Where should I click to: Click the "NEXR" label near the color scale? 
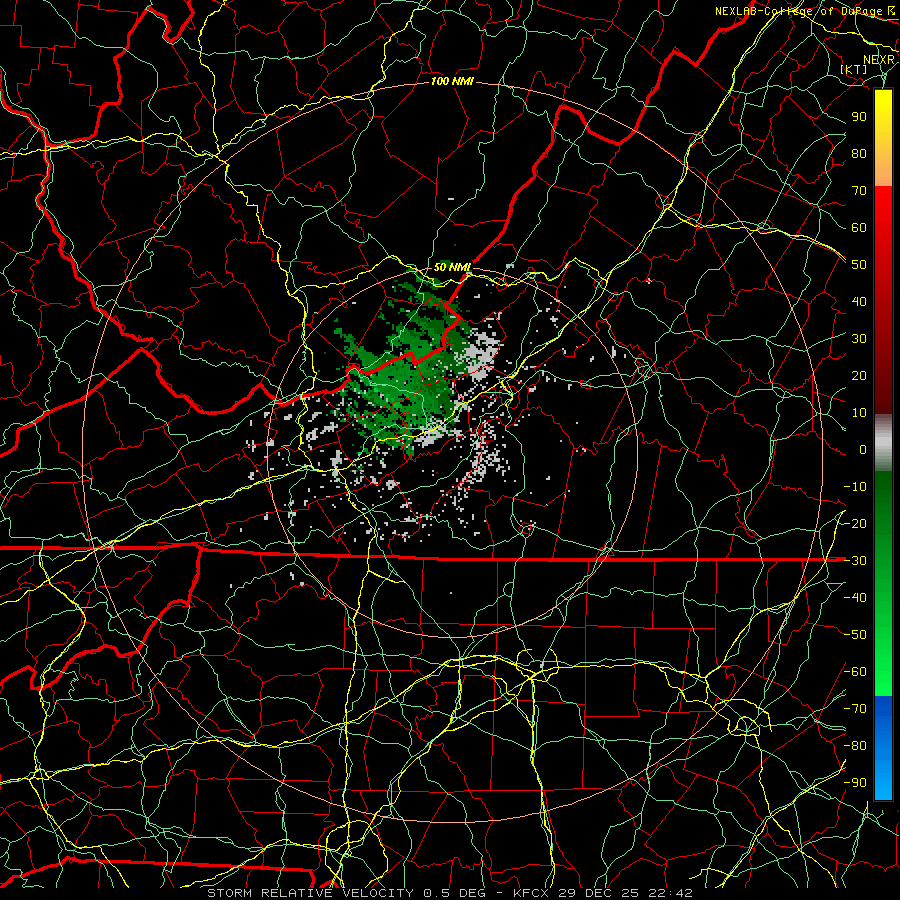(879, 59)
